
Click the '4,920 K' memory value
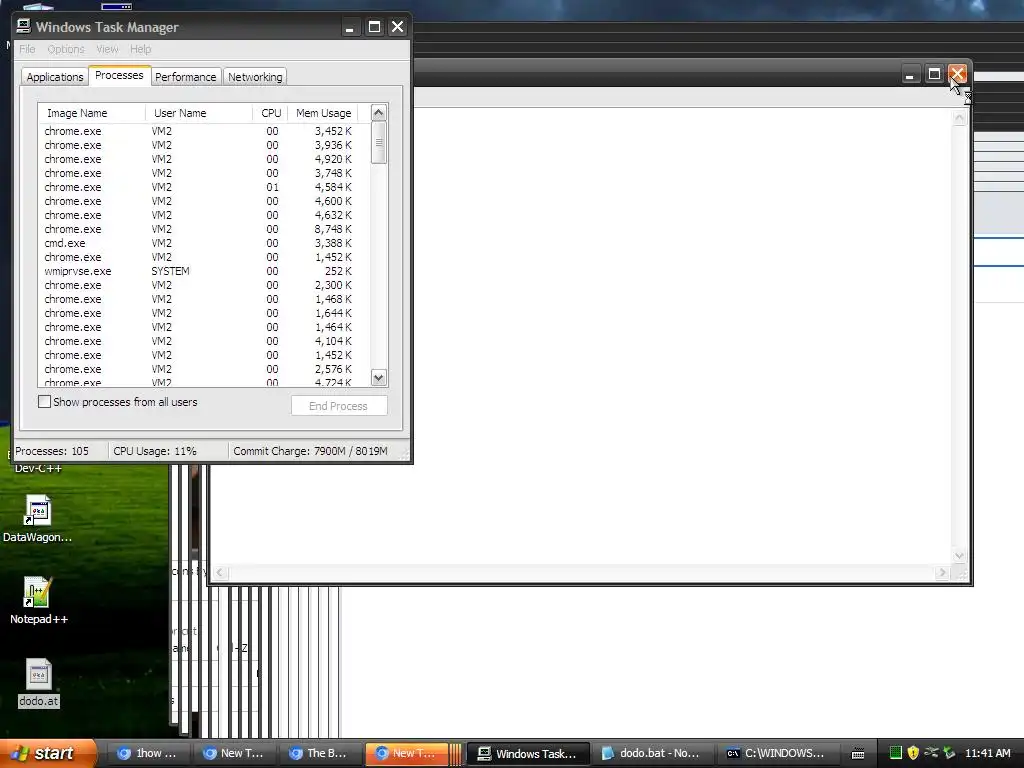[x=333, y=159]
